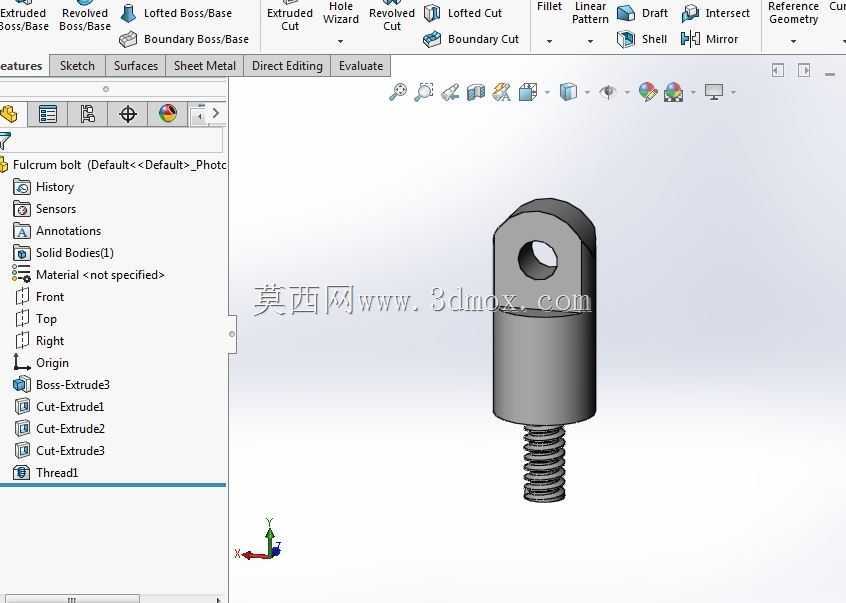
Task: Open the View Orientation dropdown arrow
Action: click(547, 93)
